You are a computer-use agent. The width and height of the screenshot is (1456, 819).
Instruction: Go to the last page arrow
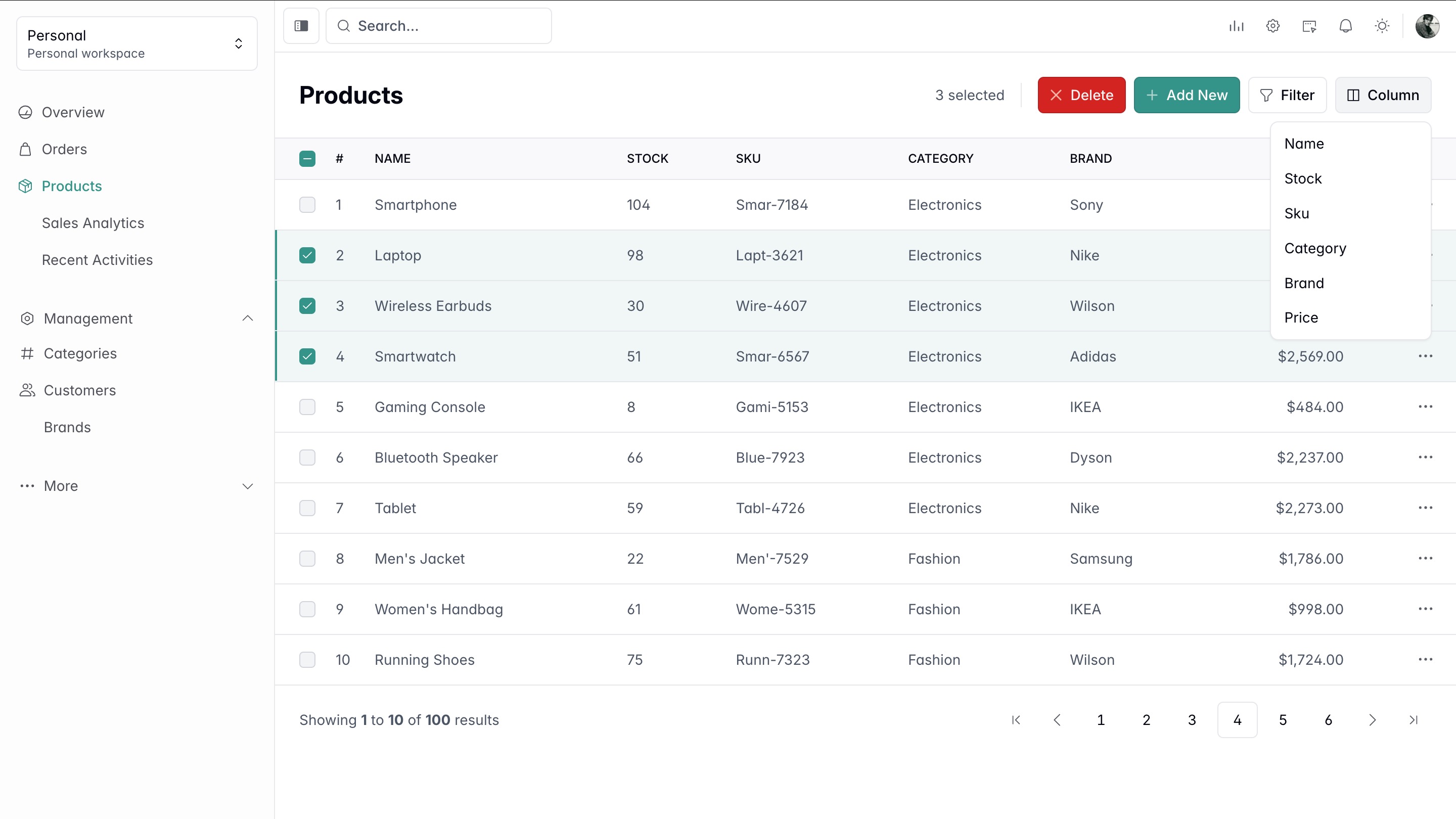pos(1413,719)
